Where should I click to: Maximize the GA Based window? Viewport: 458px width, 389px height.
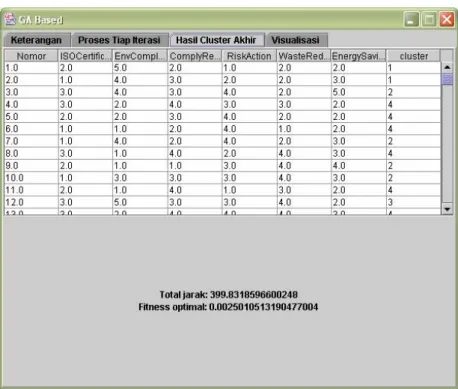tap(429, 20)
